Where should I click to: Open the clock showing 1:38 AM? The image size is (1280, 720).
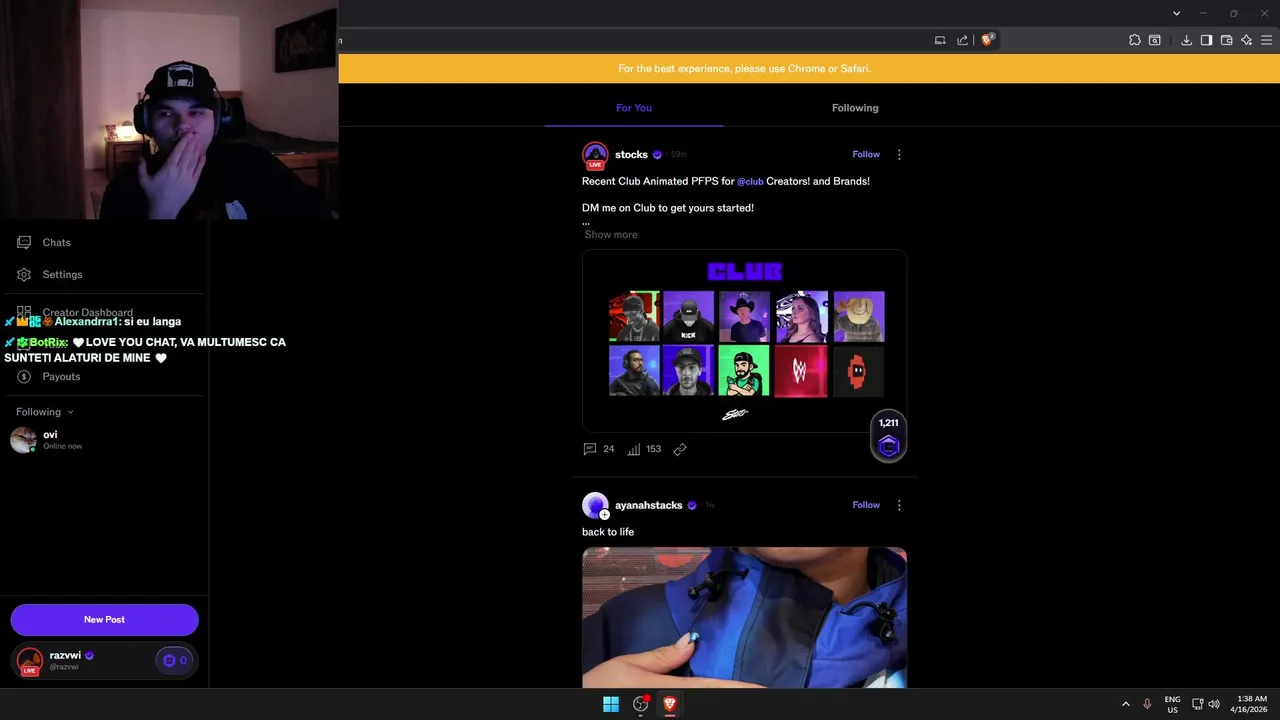[1249, 704]
